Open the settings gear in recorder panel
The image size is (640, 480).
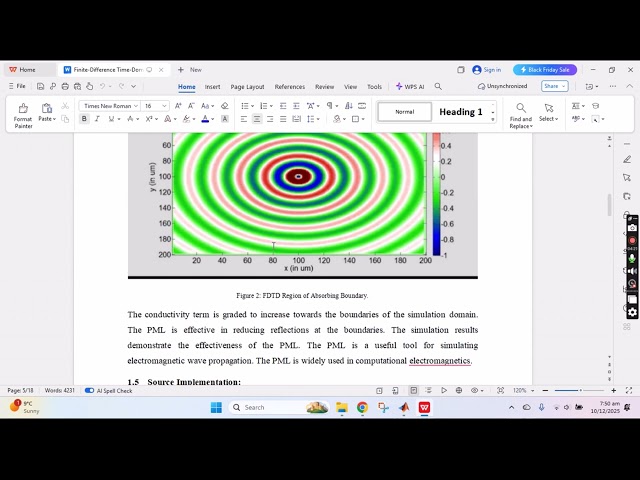pos(632,313)
